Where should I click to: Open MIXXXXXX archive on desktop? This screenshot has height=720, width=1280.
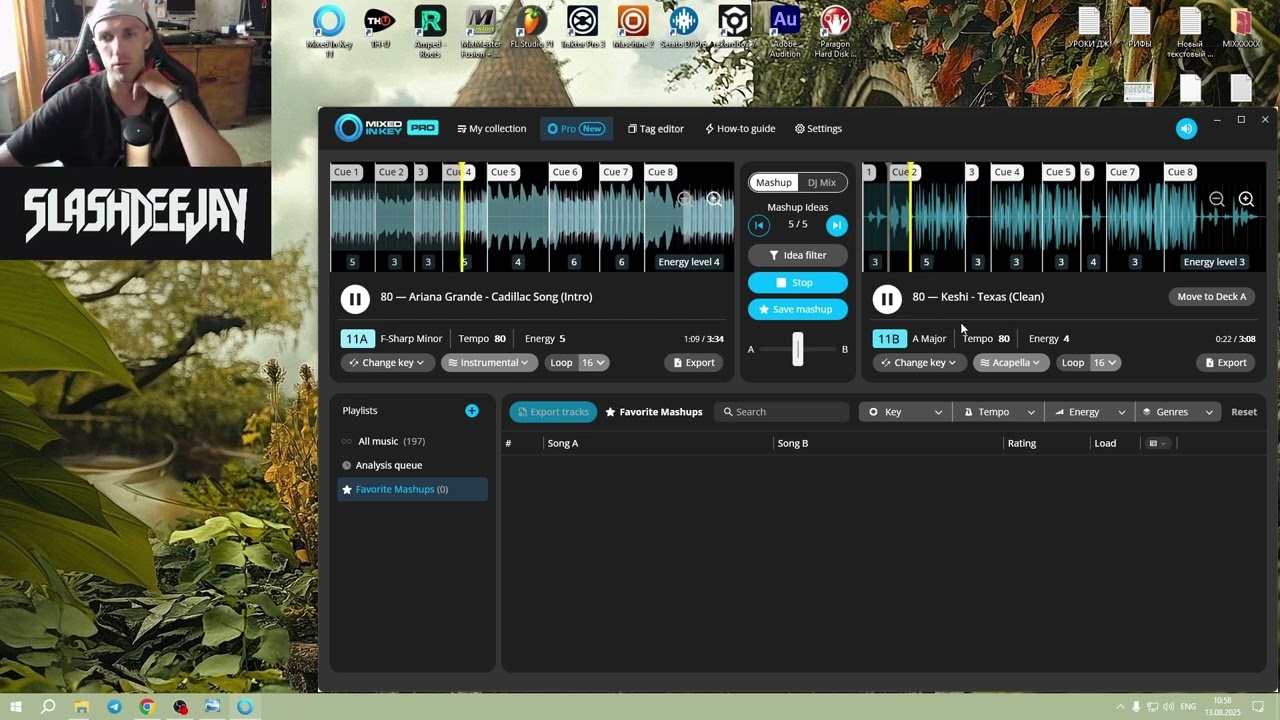click(1241, 28)
